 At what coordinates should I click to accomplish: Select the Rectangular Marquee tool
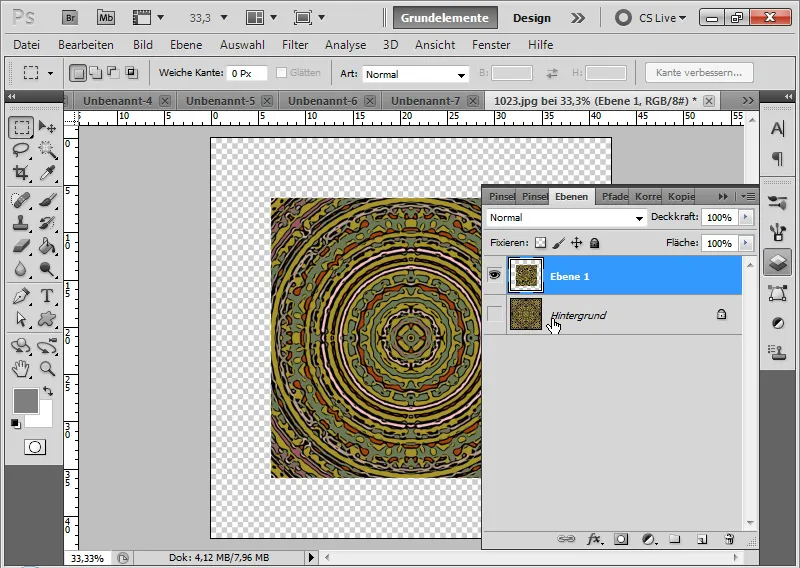point(21,127)
